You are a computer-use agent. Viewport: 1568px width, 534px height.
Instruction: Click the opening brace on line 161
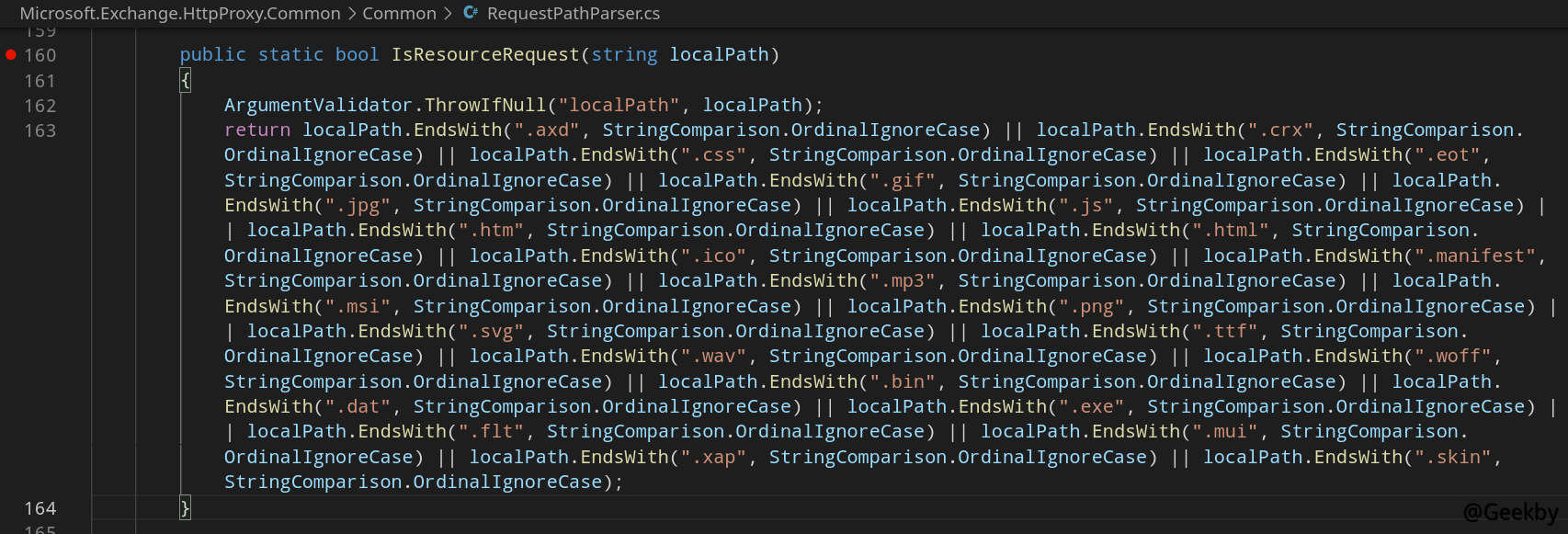pos(185,81)
